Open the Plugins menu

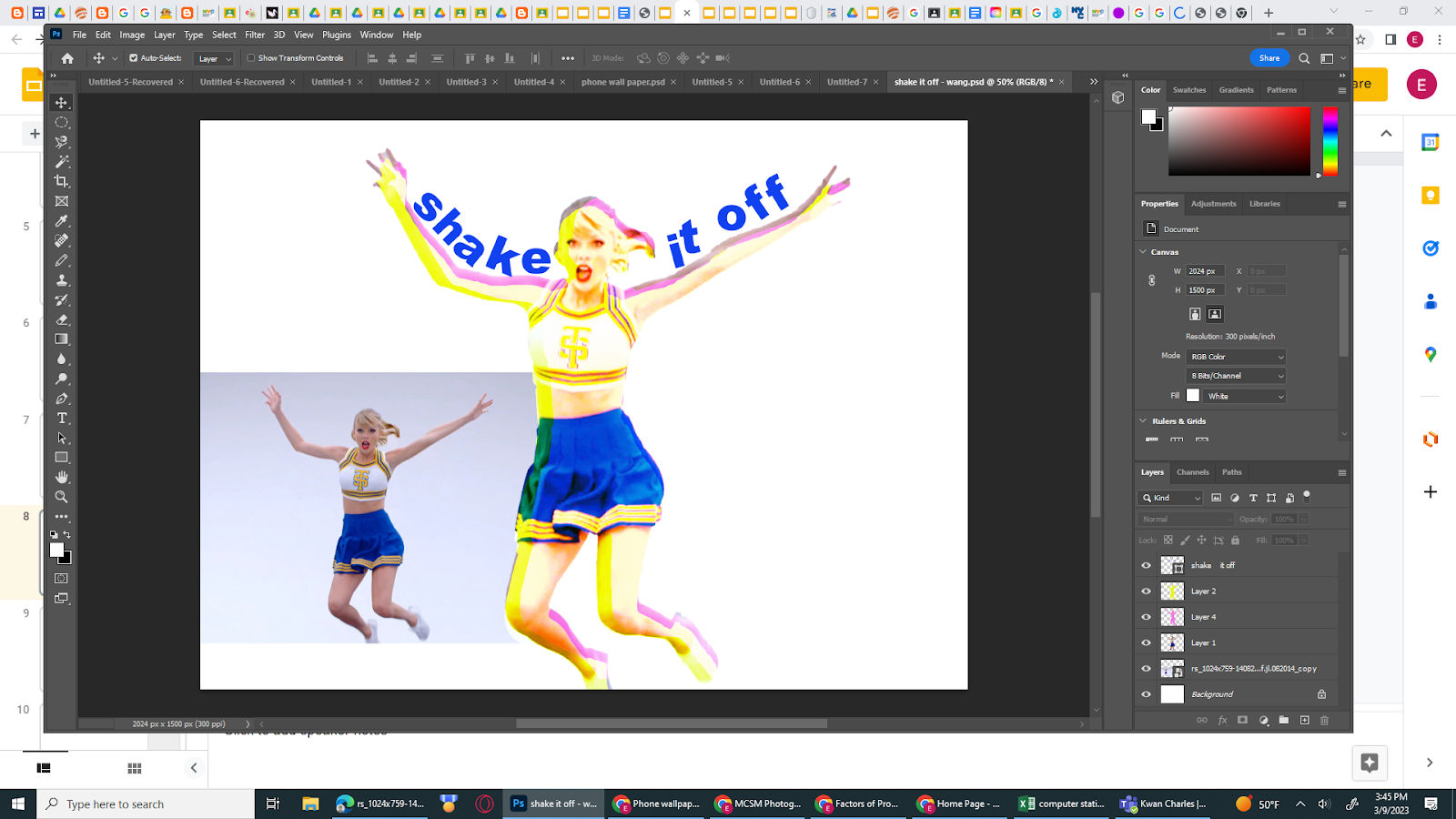click(337, 35)
